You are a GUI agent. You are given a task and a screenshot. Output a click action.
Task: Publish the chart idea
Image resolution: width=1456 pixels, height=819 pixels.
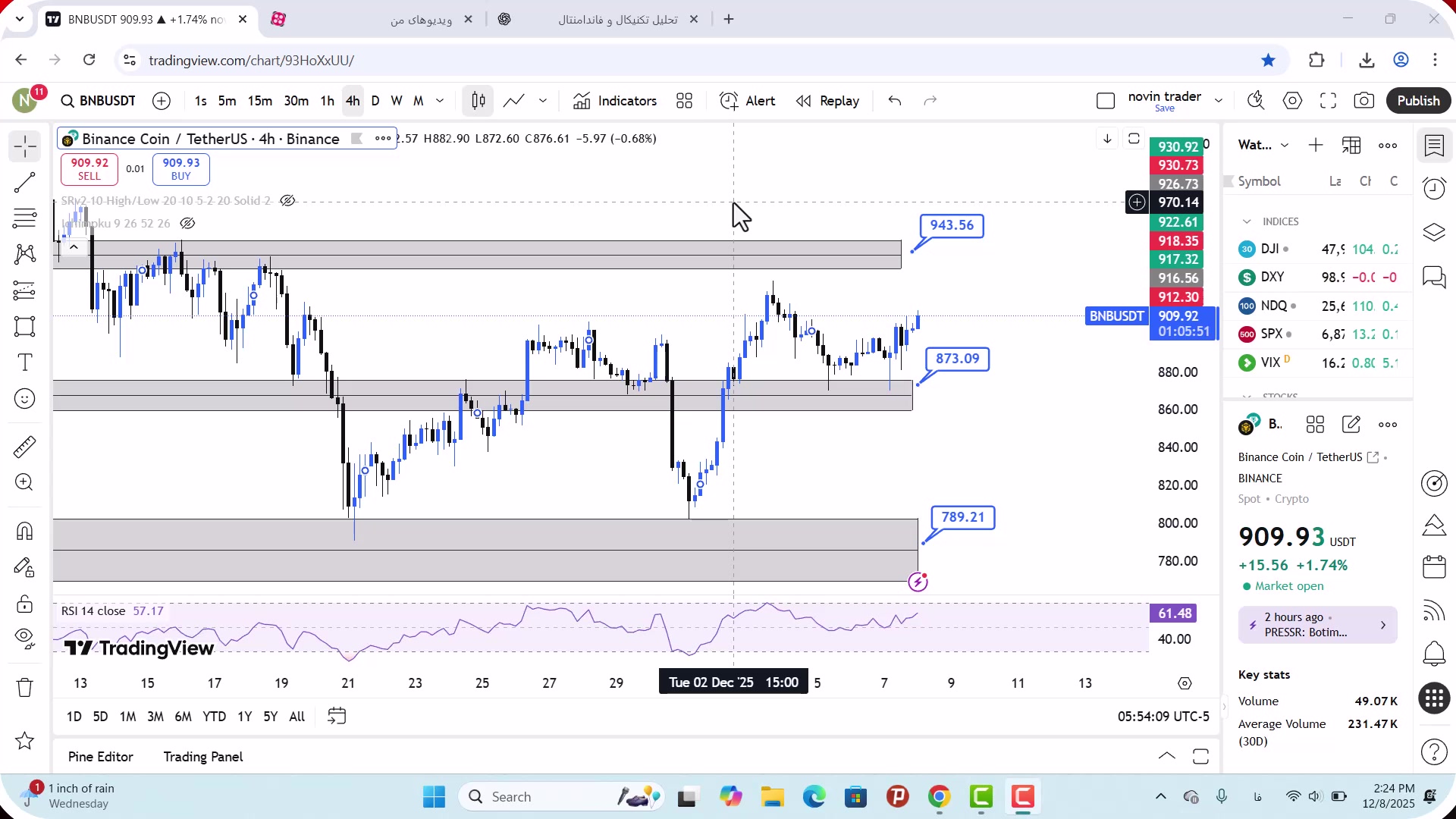(x=1418, y=101)
